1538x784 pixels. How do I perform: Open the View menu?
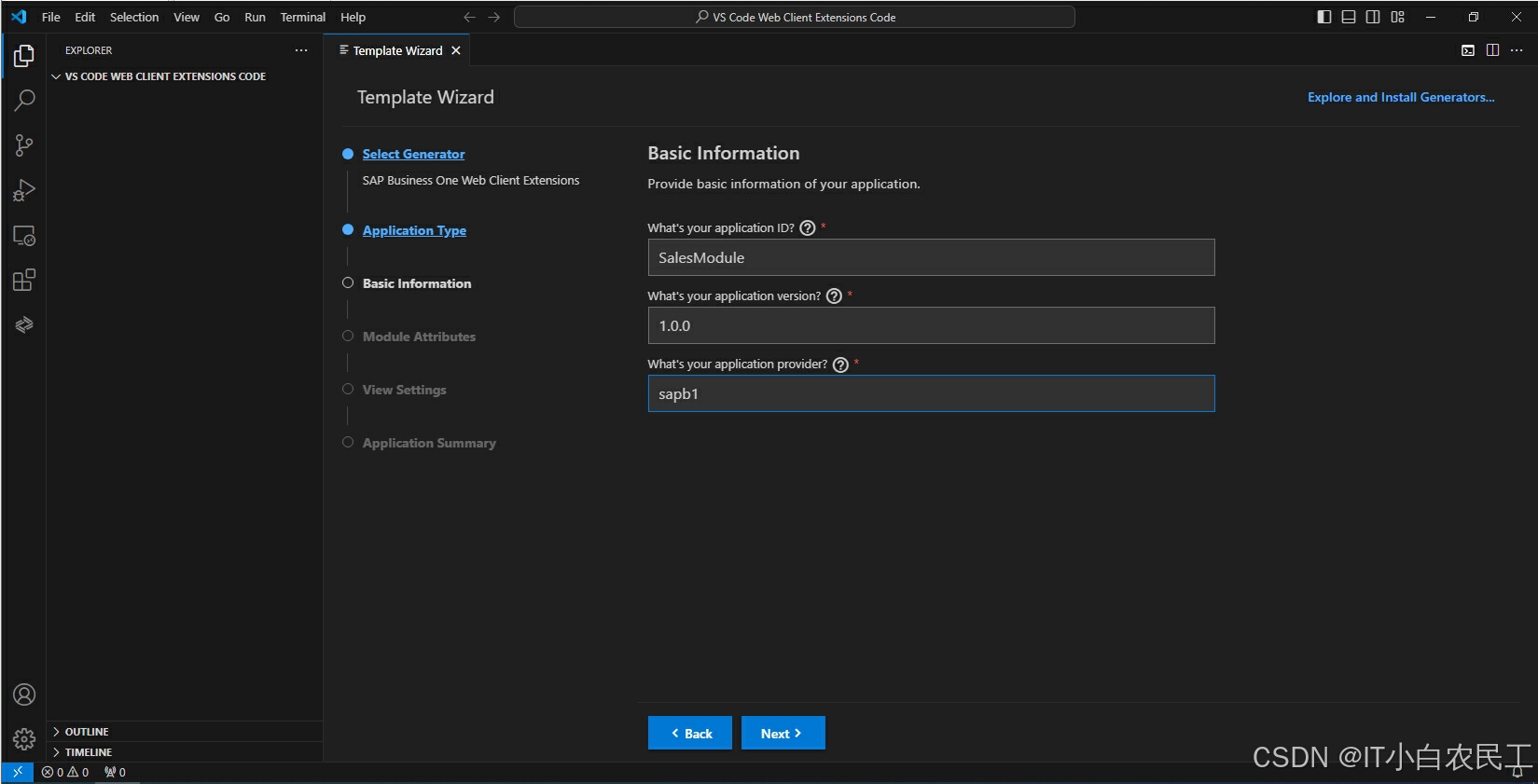(187, 17)
